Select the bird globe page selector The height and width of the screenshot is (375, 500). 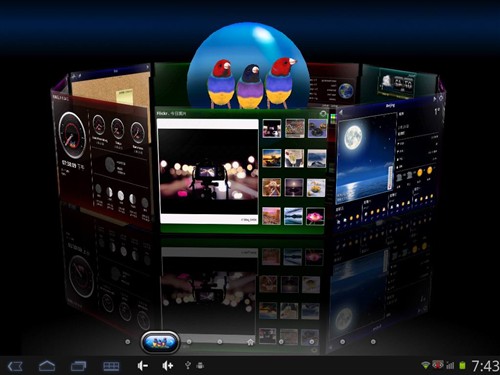160,342
